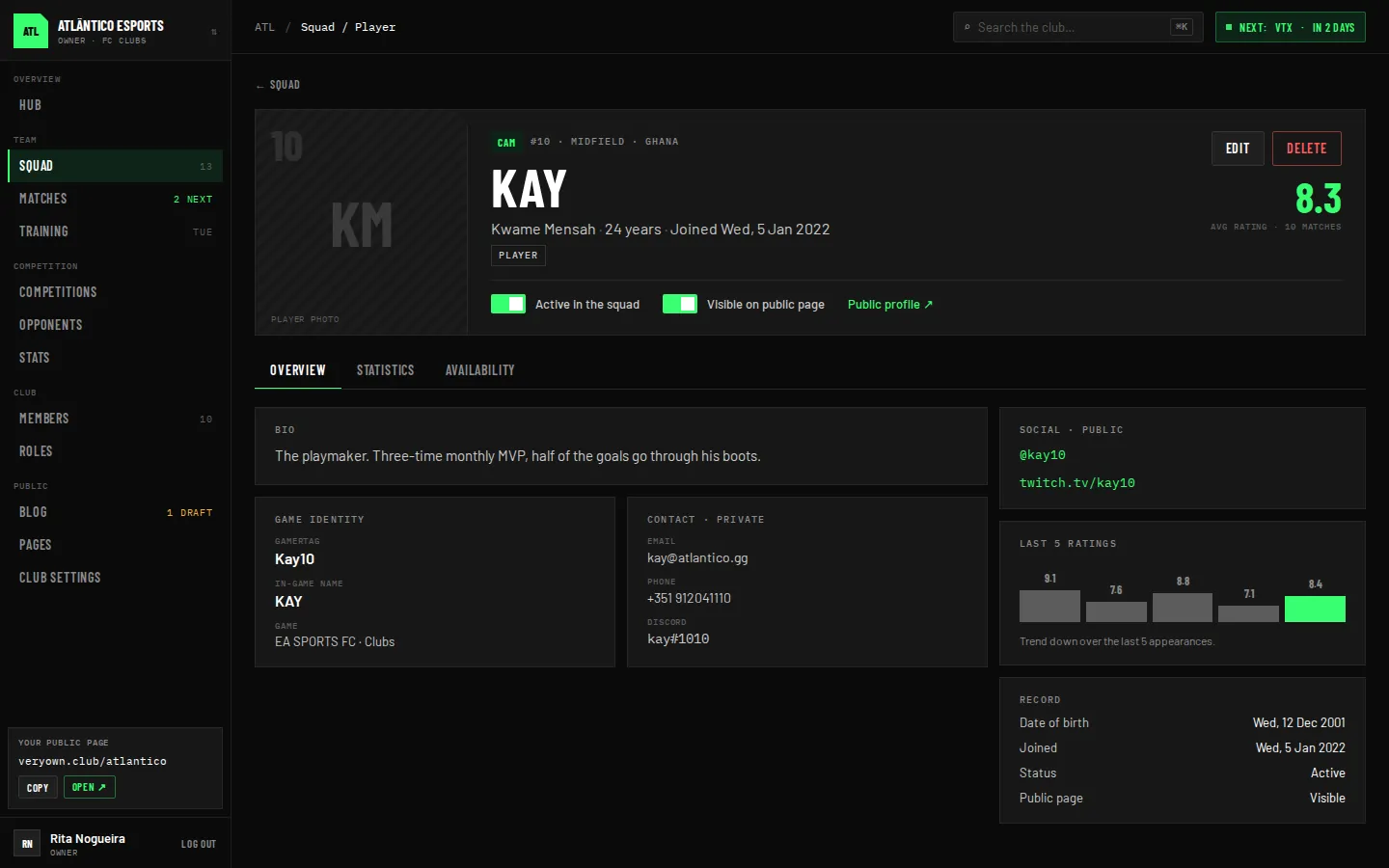Go back via the Squad arrow link
Viewport: 1389px width, 868px height.
278,85
